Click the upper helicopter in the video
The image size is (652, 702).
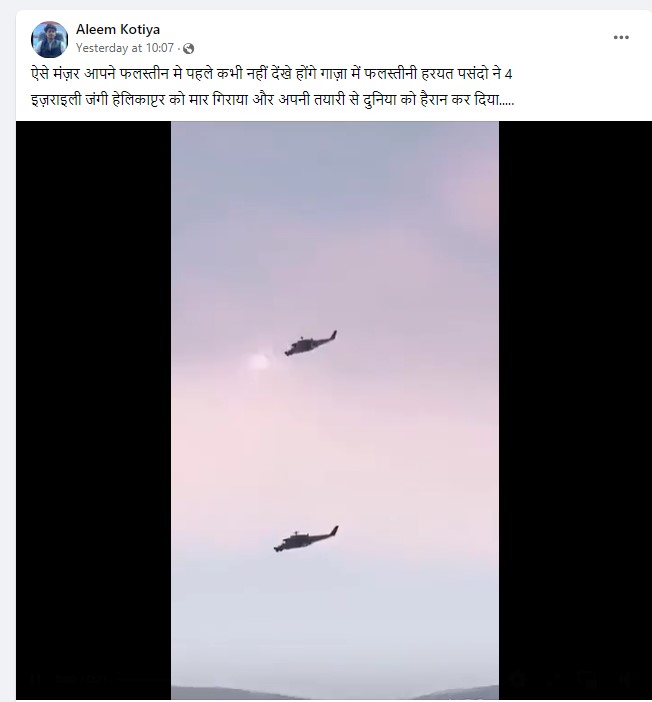(x=311, y=343)
